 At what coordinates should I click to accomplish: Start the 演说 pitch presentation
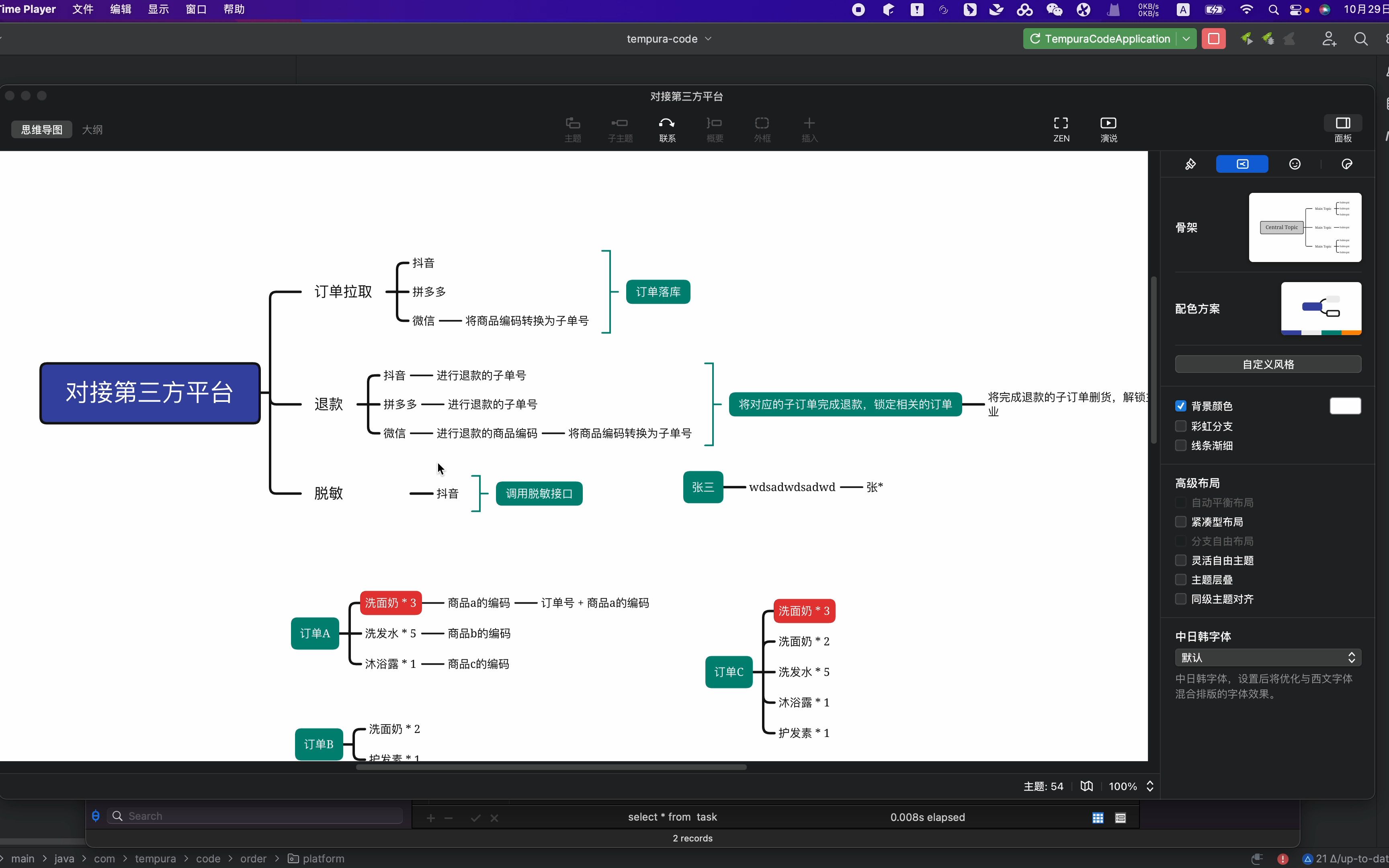(1108, 129)
